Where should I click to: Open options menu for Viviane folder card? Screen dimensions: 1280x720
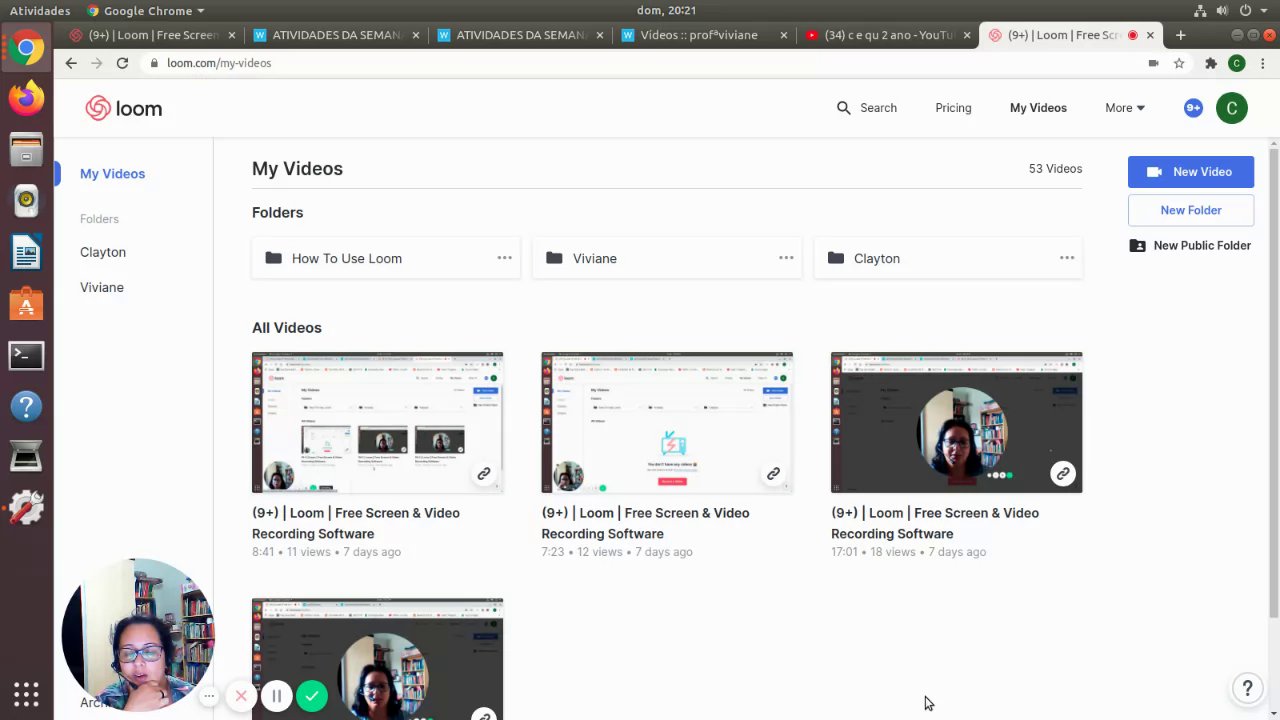pyautogui.click(x=786, y=258)
